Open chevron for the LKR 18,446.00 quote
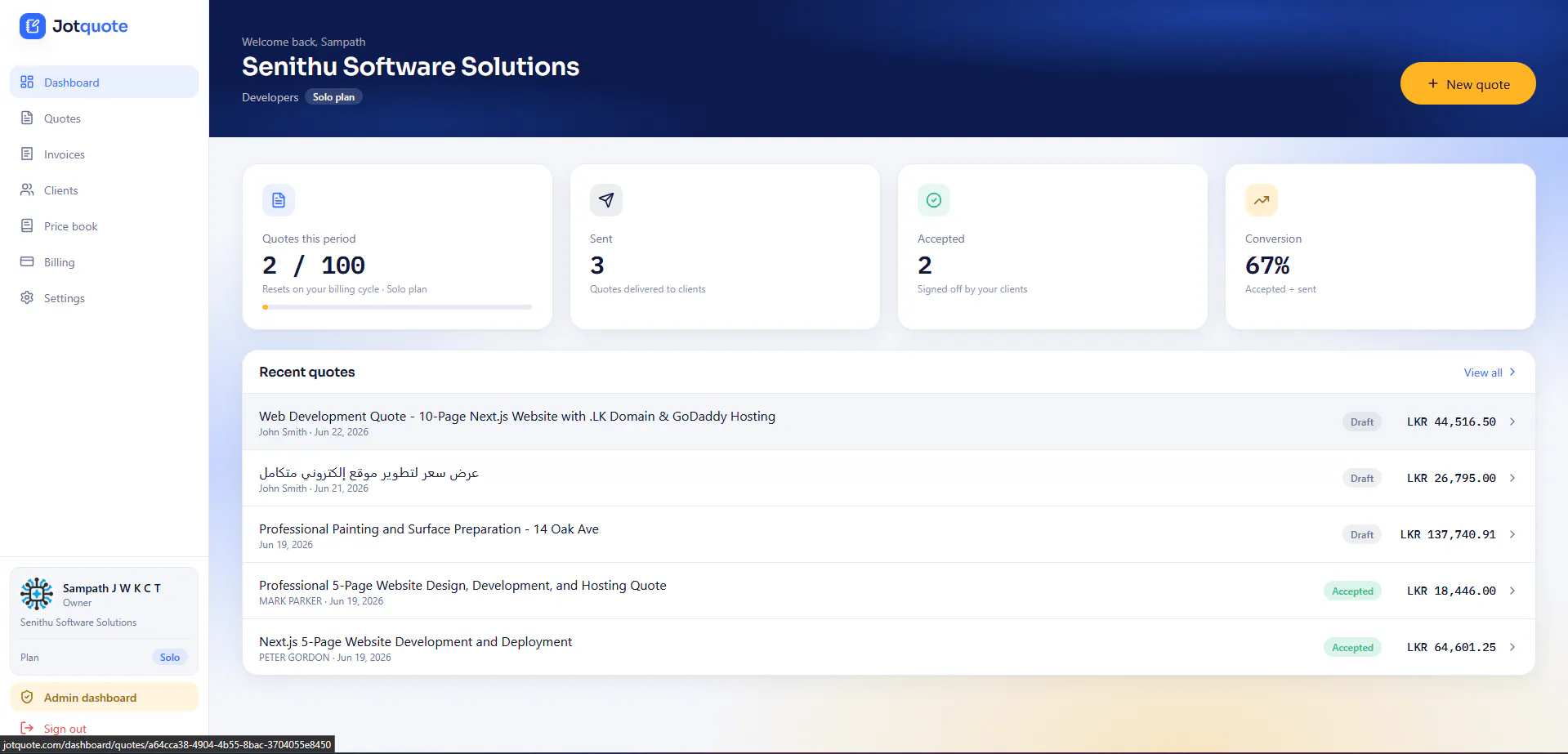This screenshot has height=754, width=1568. 1512,591
